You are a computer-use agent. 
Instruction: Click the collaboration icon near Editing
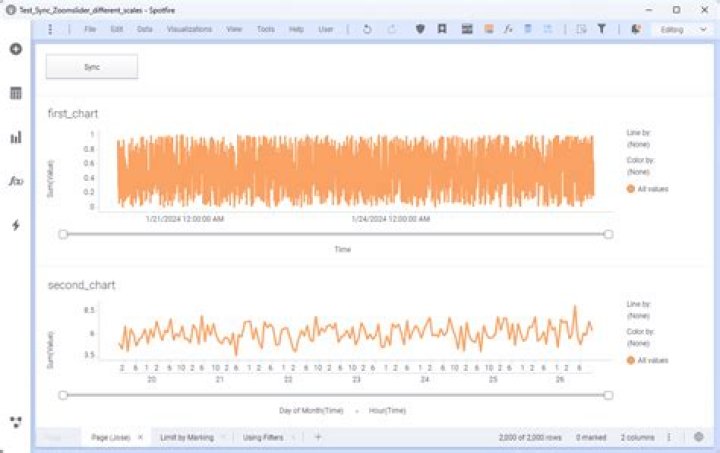[x=636, y=29]
